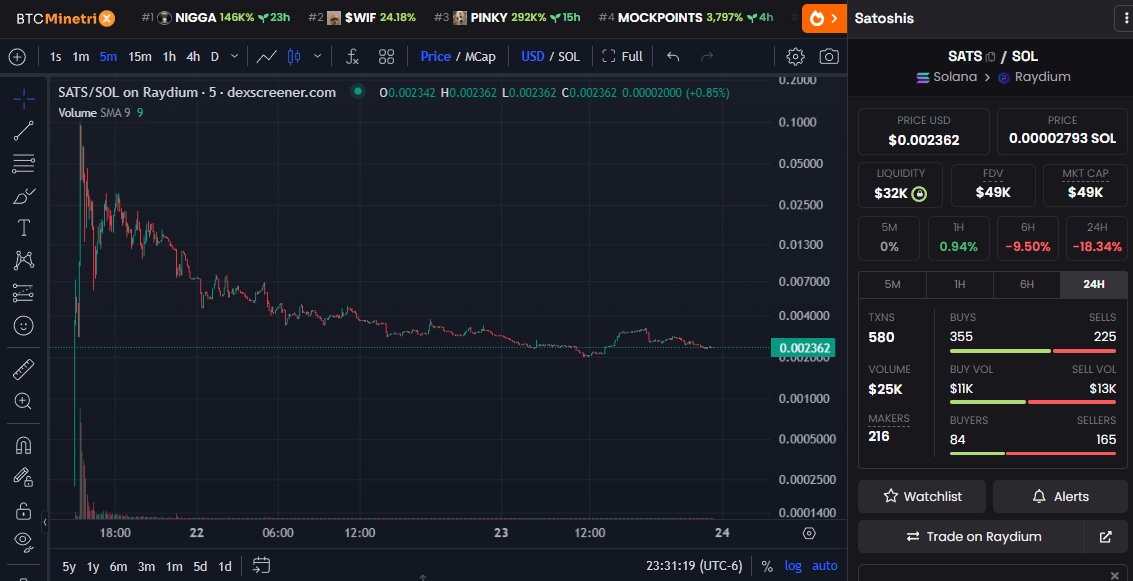Open the patterns tool group
This screenshot has width=1133, height=581.
click(x=23, y=260)
